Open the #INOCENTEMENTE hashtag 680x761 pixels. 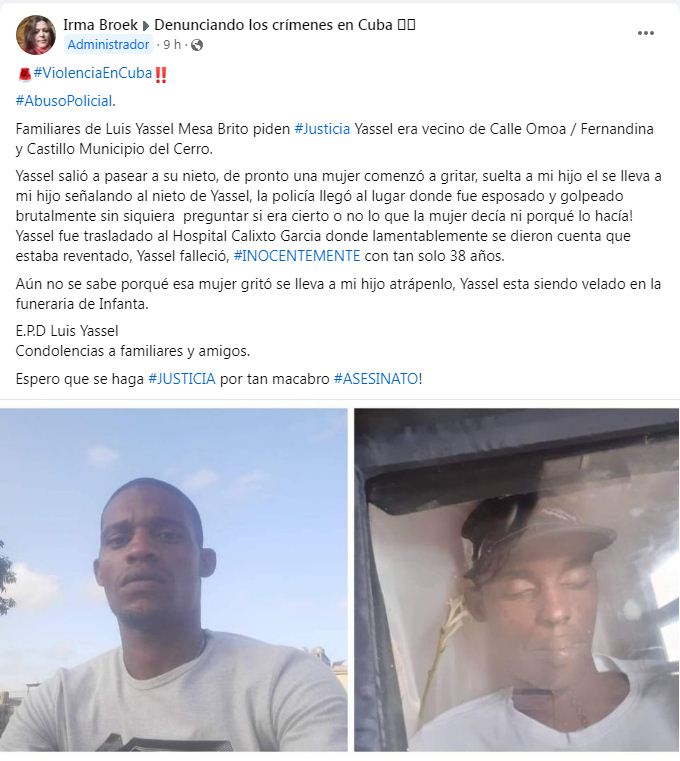coord(297,256)
